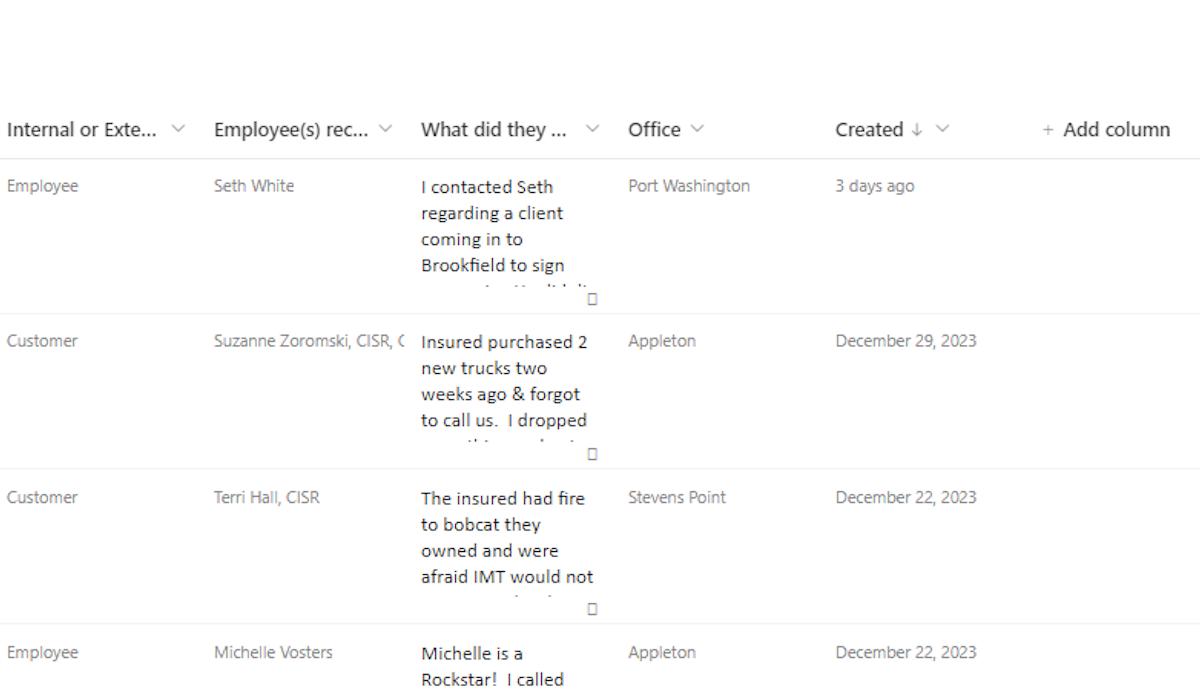Expand the Seth White comment text
Viewport: 1200px width, 699px height.
[592, 299]
